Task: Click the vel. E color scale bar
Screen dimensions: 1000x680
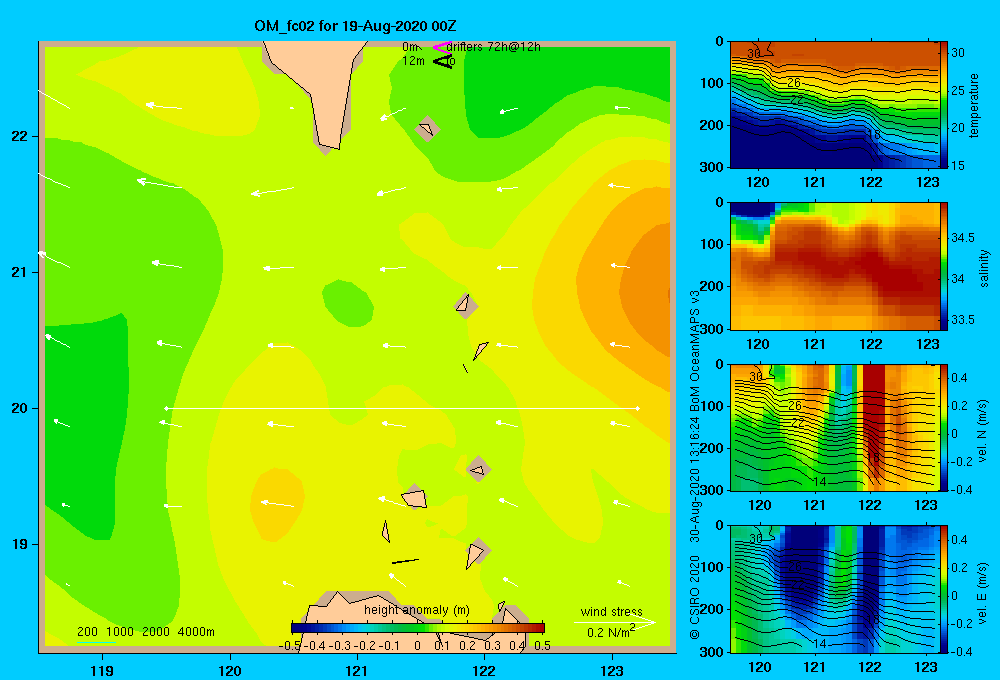Action: 943,589
